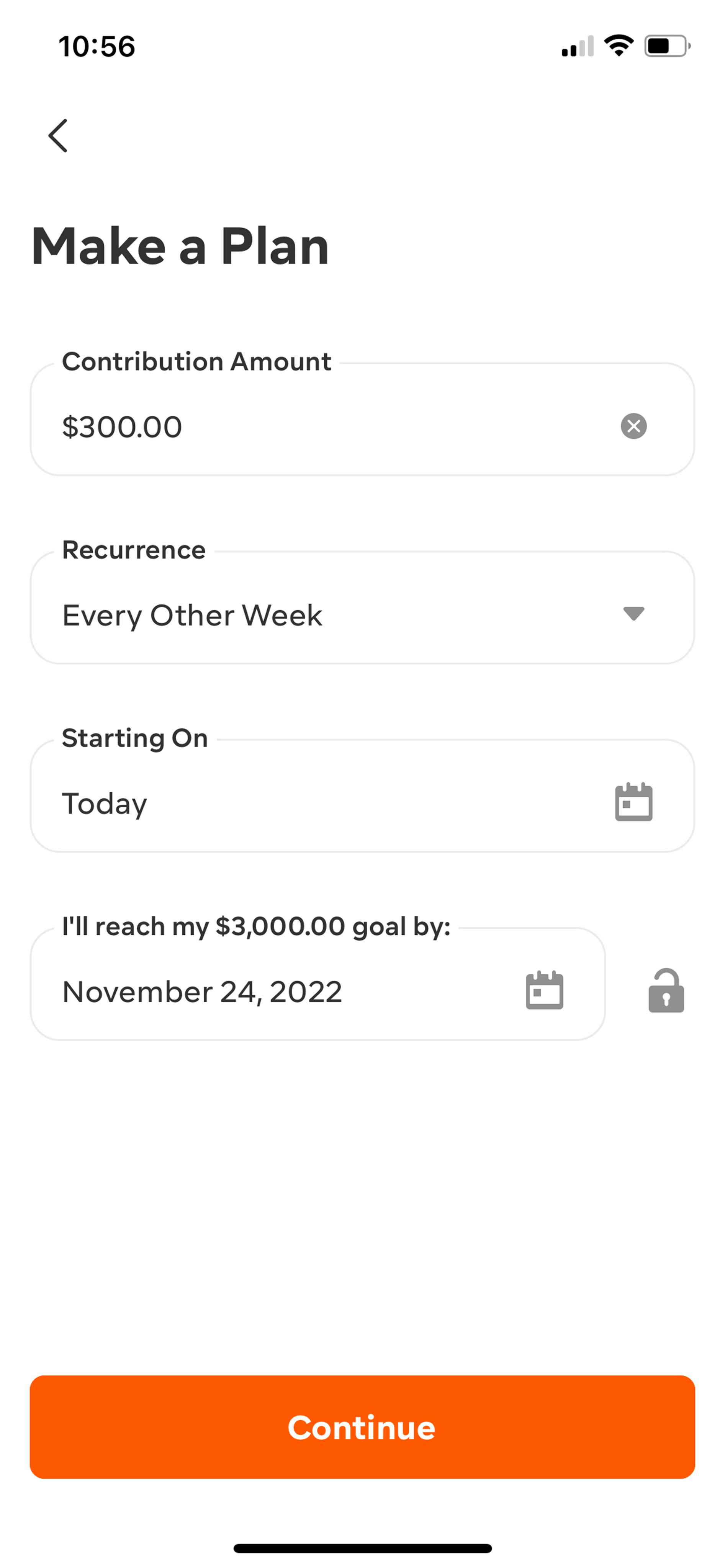This screenshot has height=1568, width=725.
Task: Tap the 'Contribution Amount' field label
Action: pos(196,361)
